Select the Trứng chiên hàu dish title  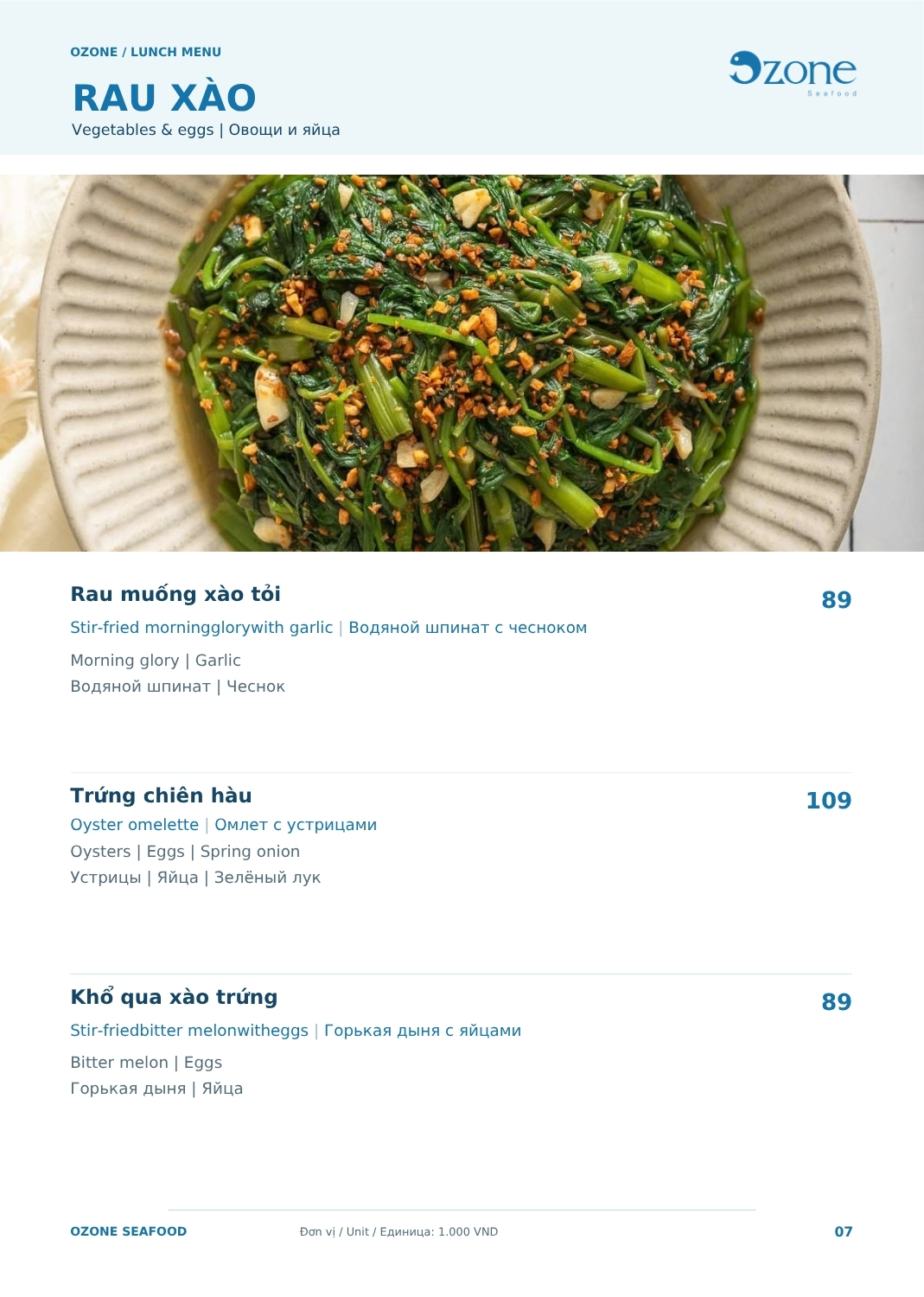161,795
